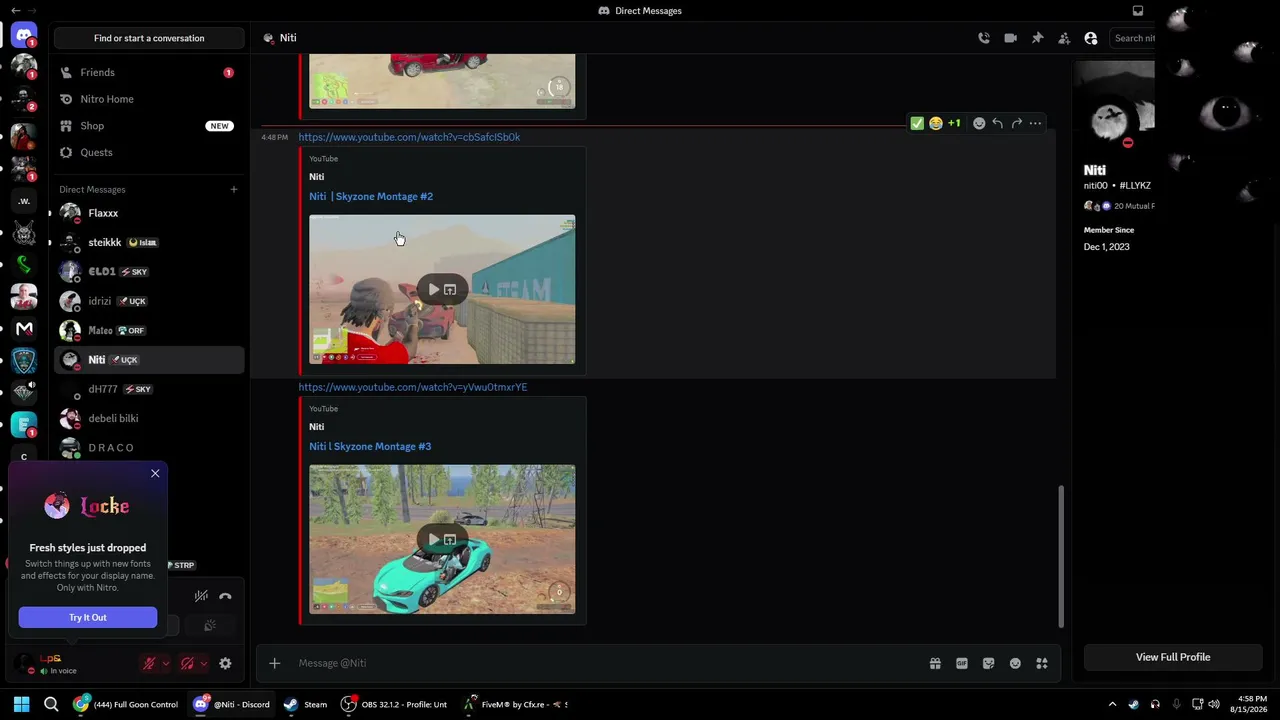Toggle headphone deafen
Image resolution: width=1280 pixels, height=720 pixels.
pyautogui.click(x=187, y=663)
